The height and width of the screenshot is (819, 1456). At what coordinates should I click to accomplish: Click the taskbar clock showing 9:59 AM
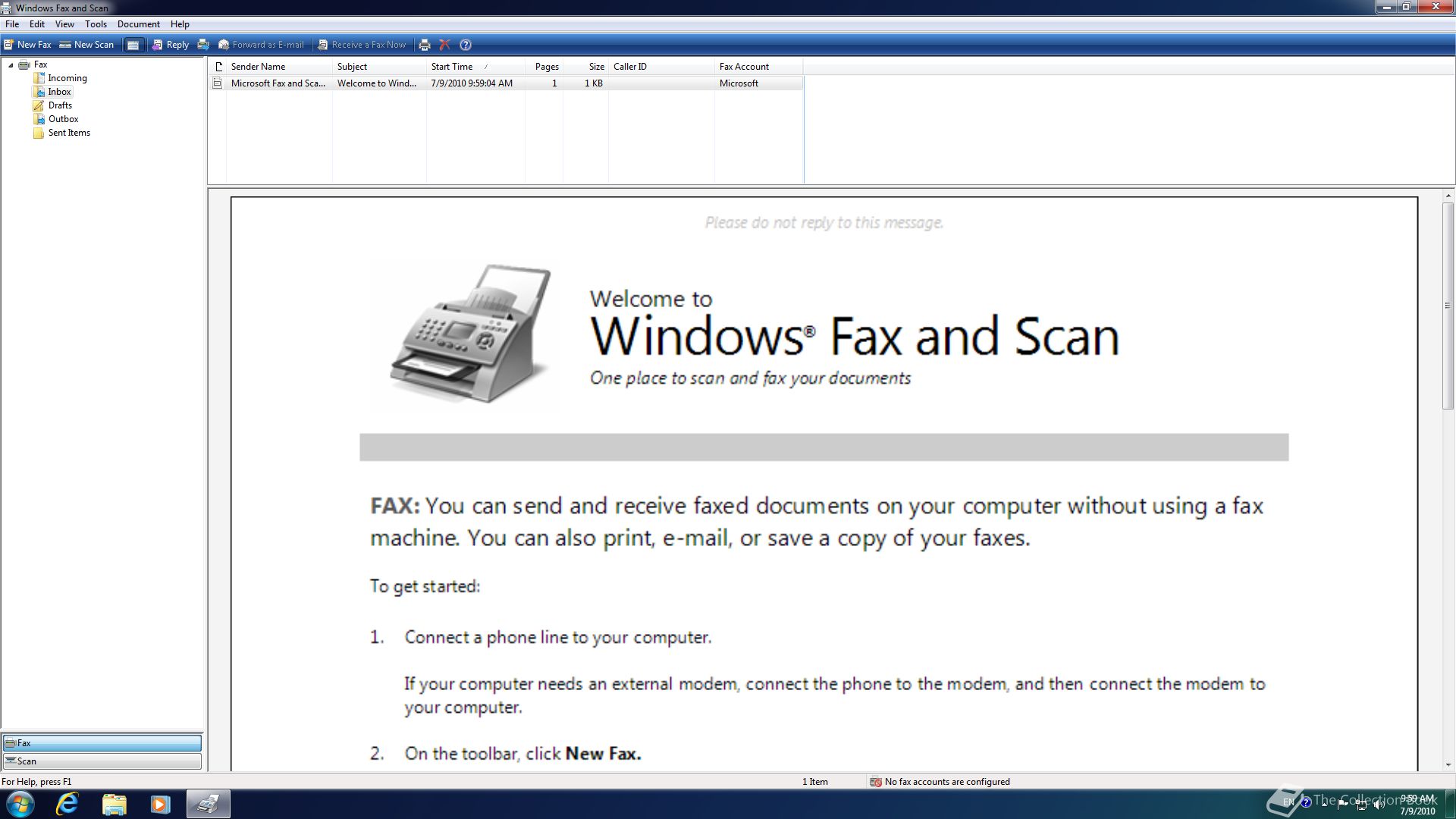click(x=1417, y=805)
